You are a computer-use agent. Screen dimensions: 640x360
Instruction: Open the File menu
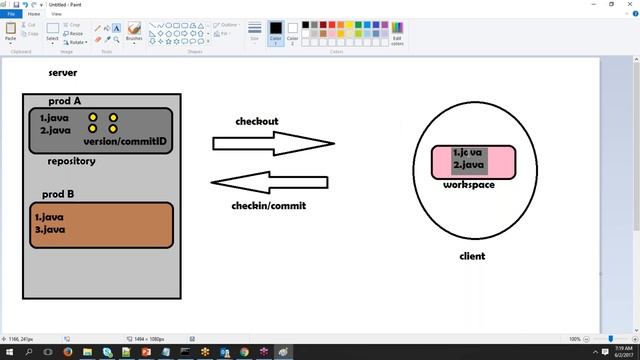(x=11, y=14)
